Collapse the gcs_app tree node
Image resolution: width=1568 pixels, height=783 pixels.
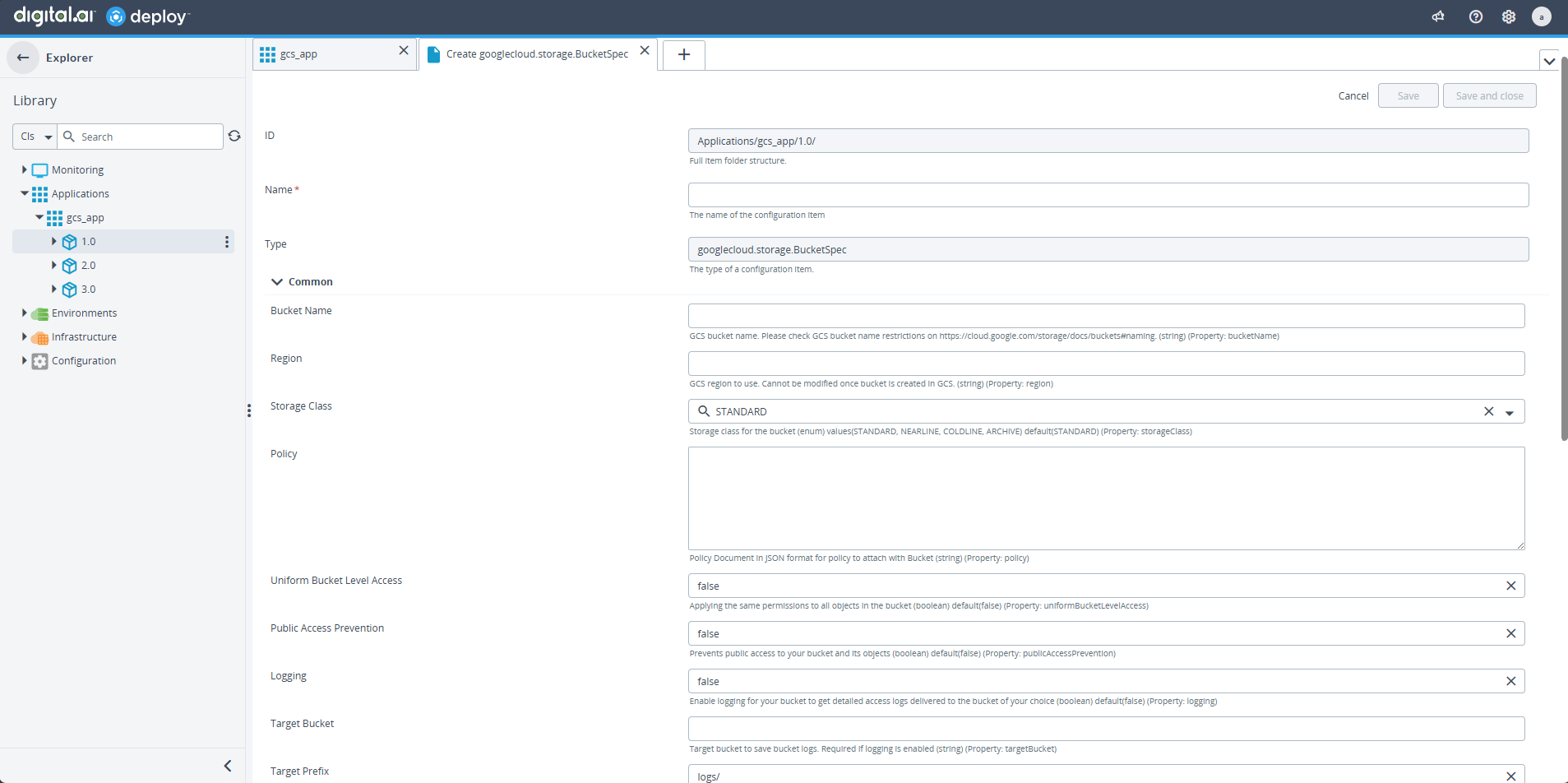[39, 217]
